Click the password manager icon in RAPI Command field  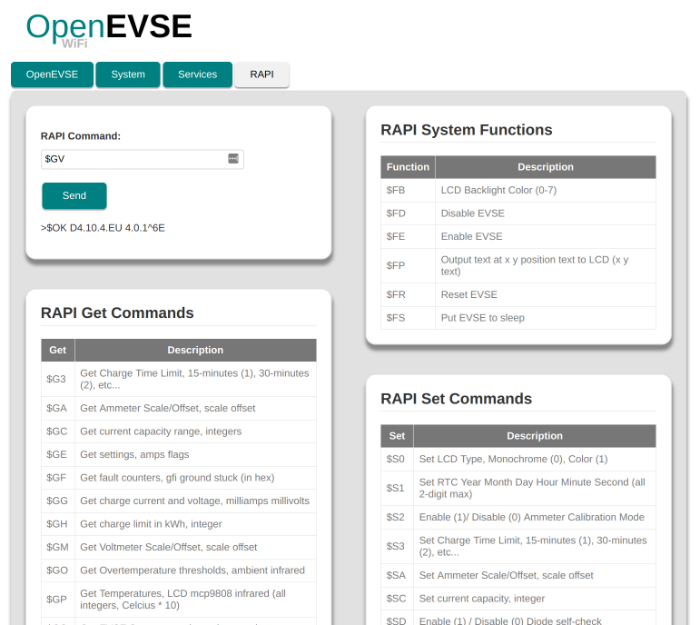(x=233, y=158)
